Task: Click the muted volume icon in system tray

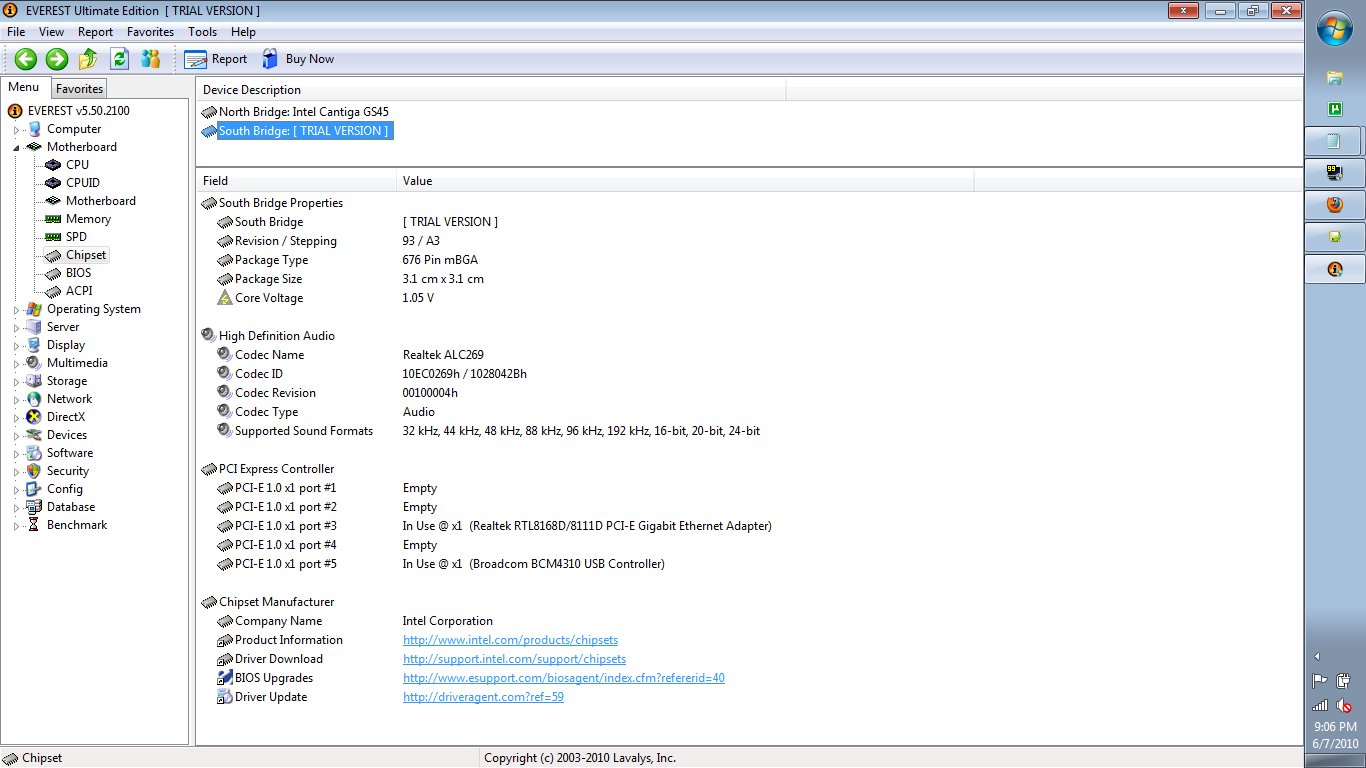Action: click(1345, 705)
